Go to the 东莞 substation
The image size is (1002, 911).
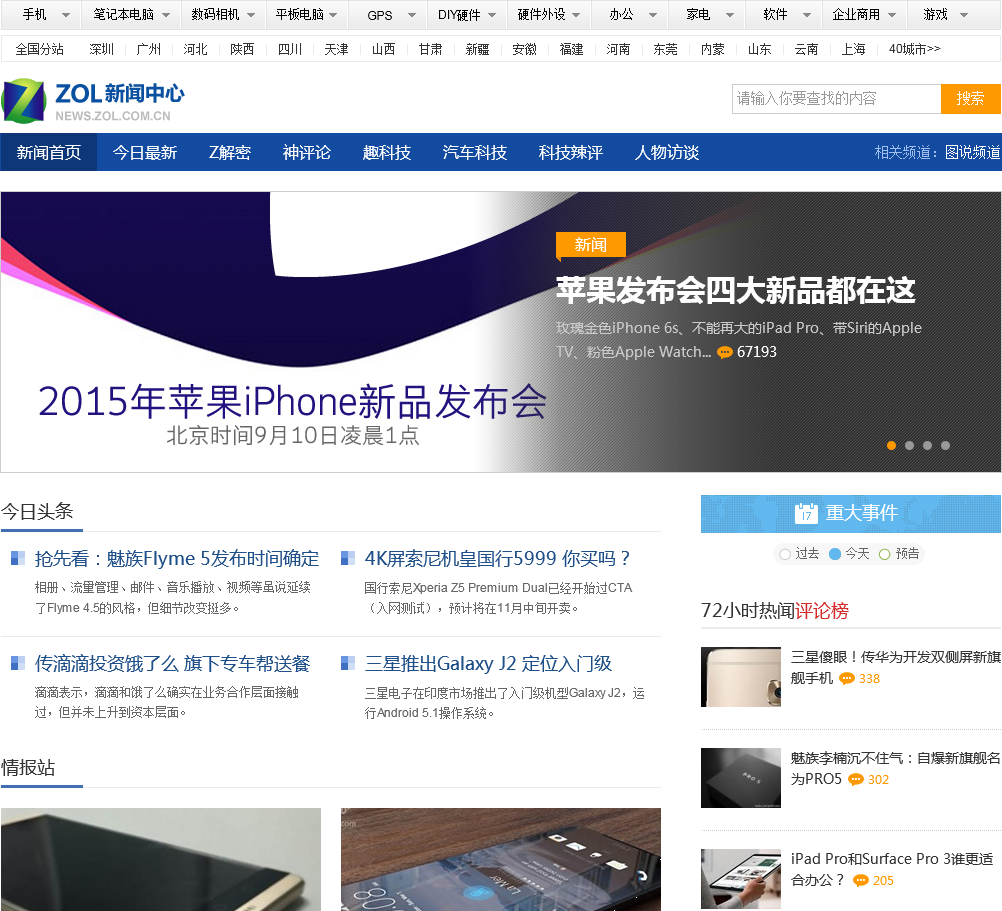(x=665, y=49)
